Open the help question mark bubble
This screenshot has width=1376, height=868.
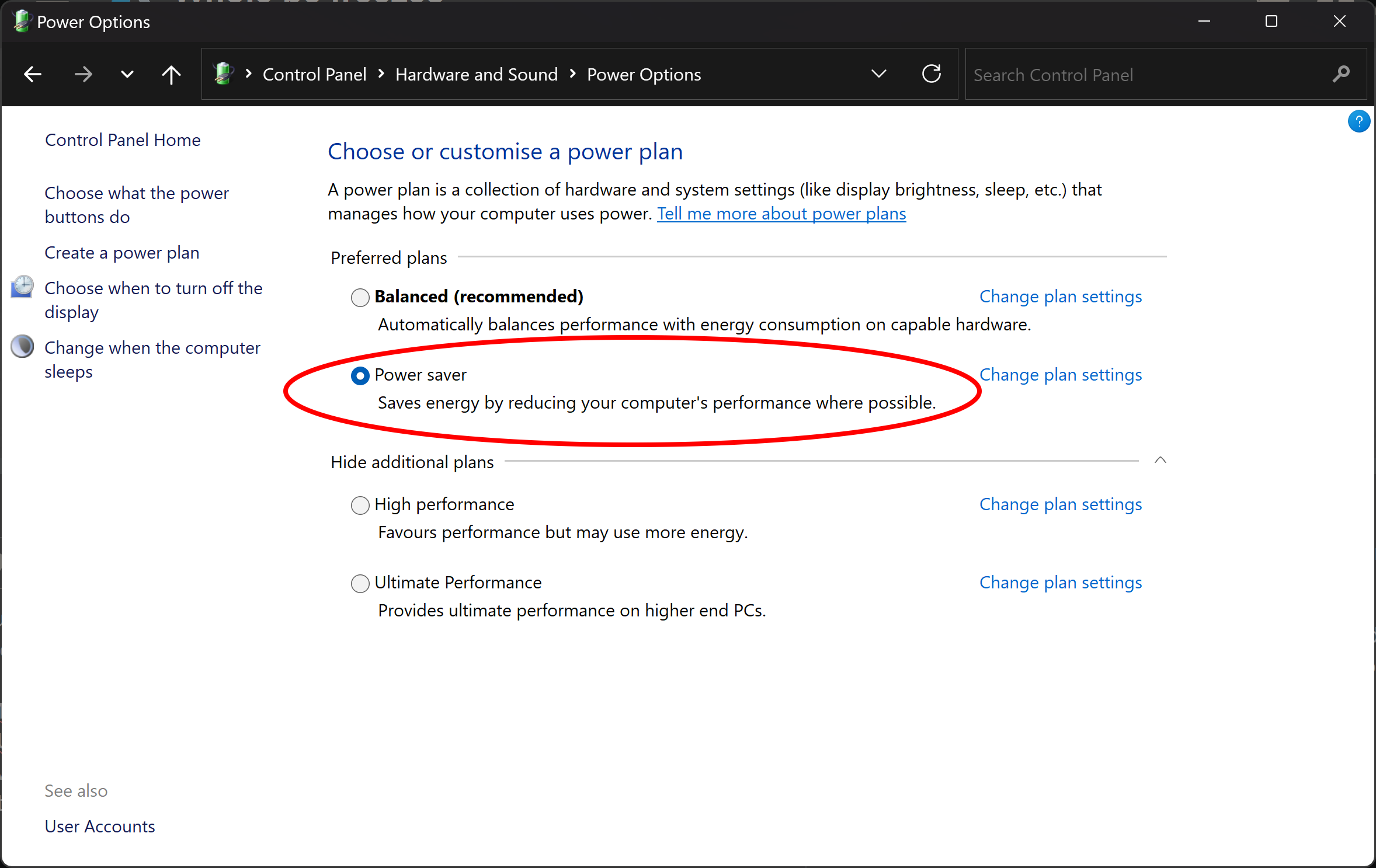(x=1359, y=121)
